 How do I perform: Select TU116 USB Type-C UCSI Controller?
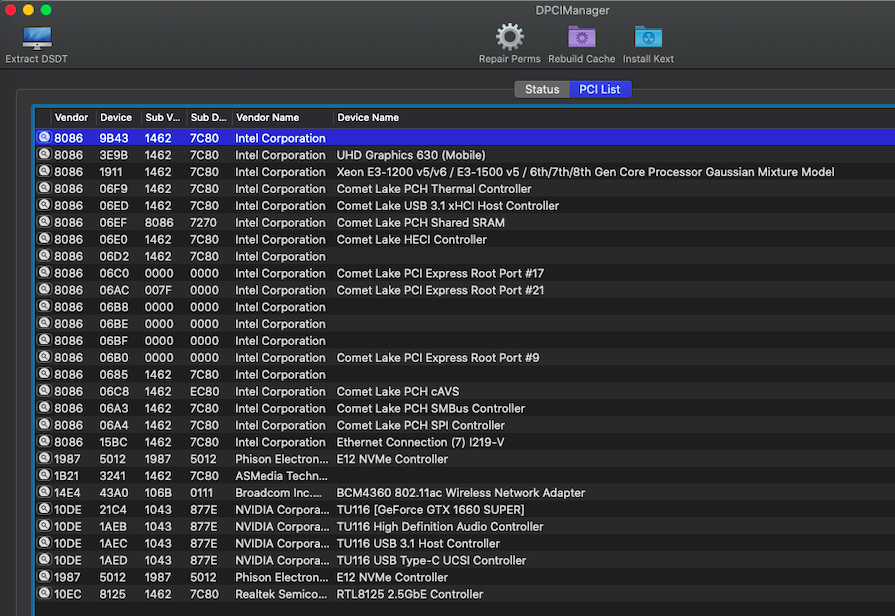[x=432, y=561]
